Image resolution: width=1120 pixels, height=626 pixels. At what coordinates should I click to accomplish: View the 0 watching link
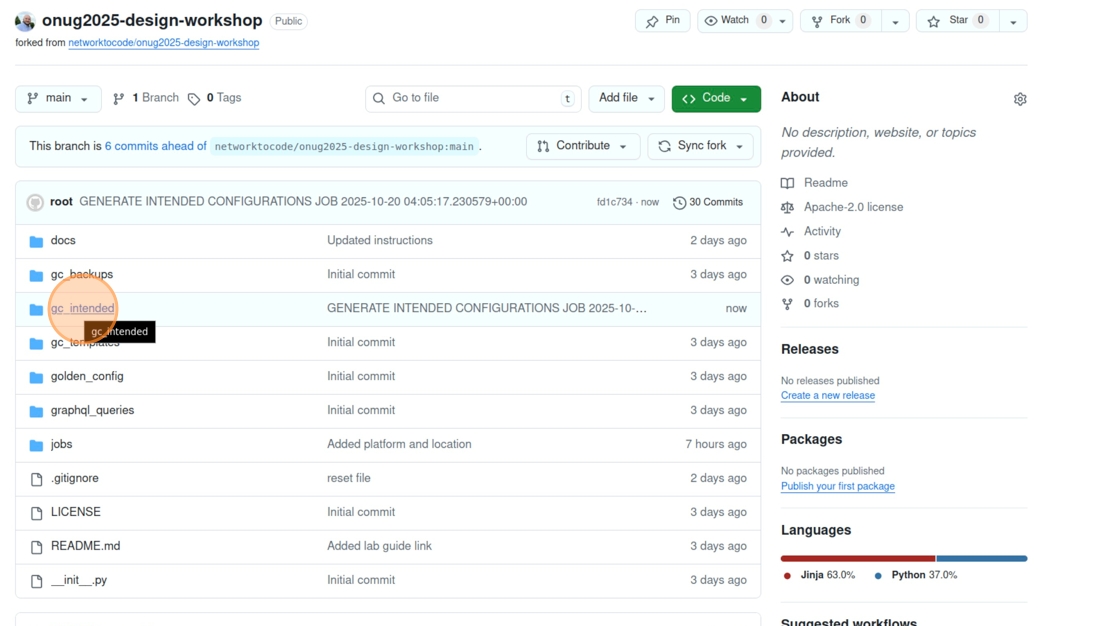831,280
